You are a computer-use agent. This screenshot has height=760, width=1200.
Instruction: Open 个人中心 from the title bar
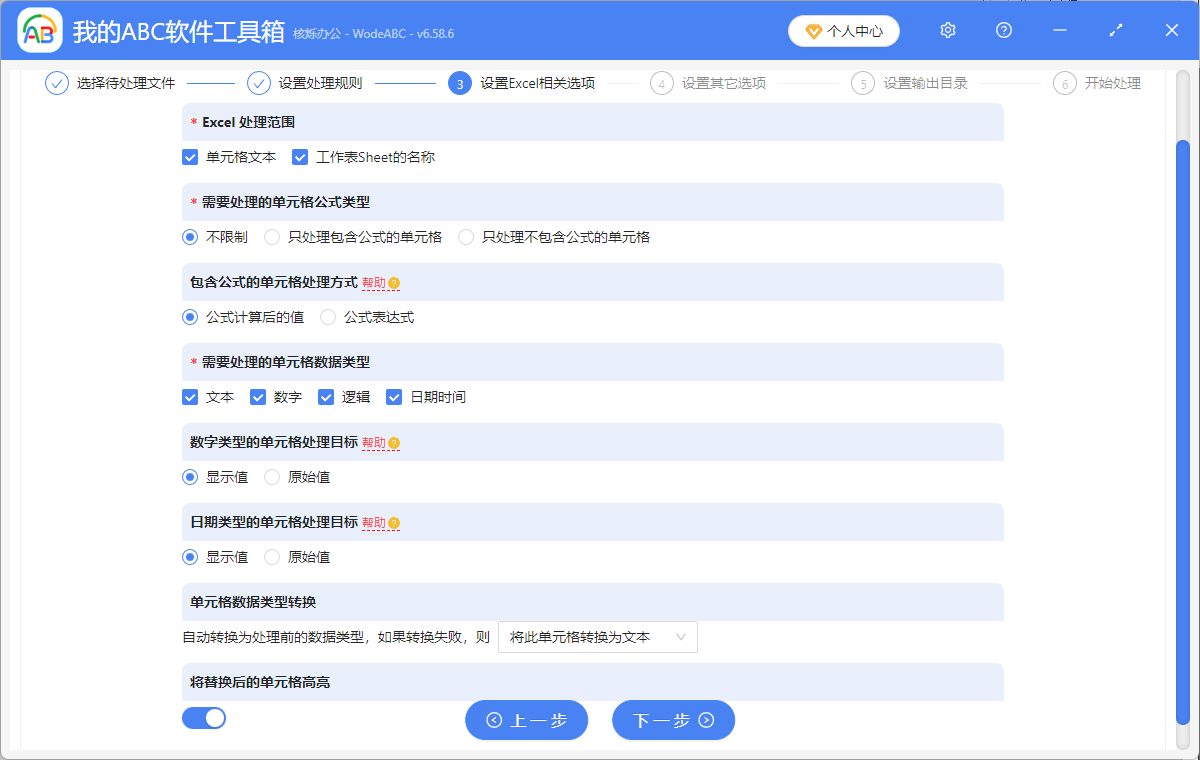click(x=843, y=31)
